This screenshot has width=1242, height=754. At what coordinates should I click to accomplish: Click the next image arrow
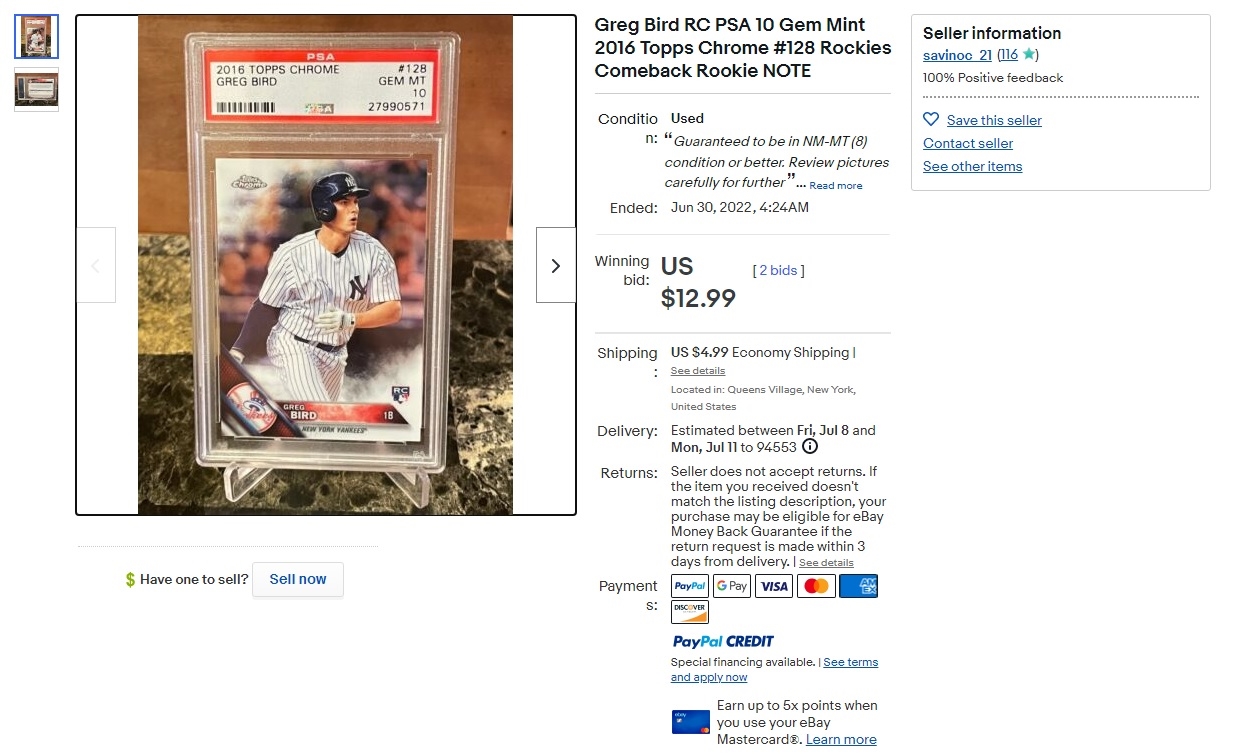(556, 265)
